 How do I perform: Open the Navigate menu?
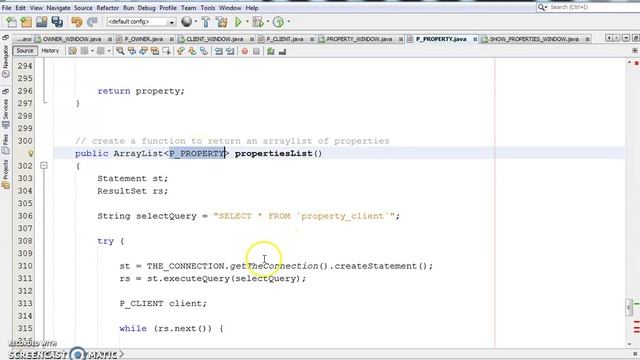point(58,8)
